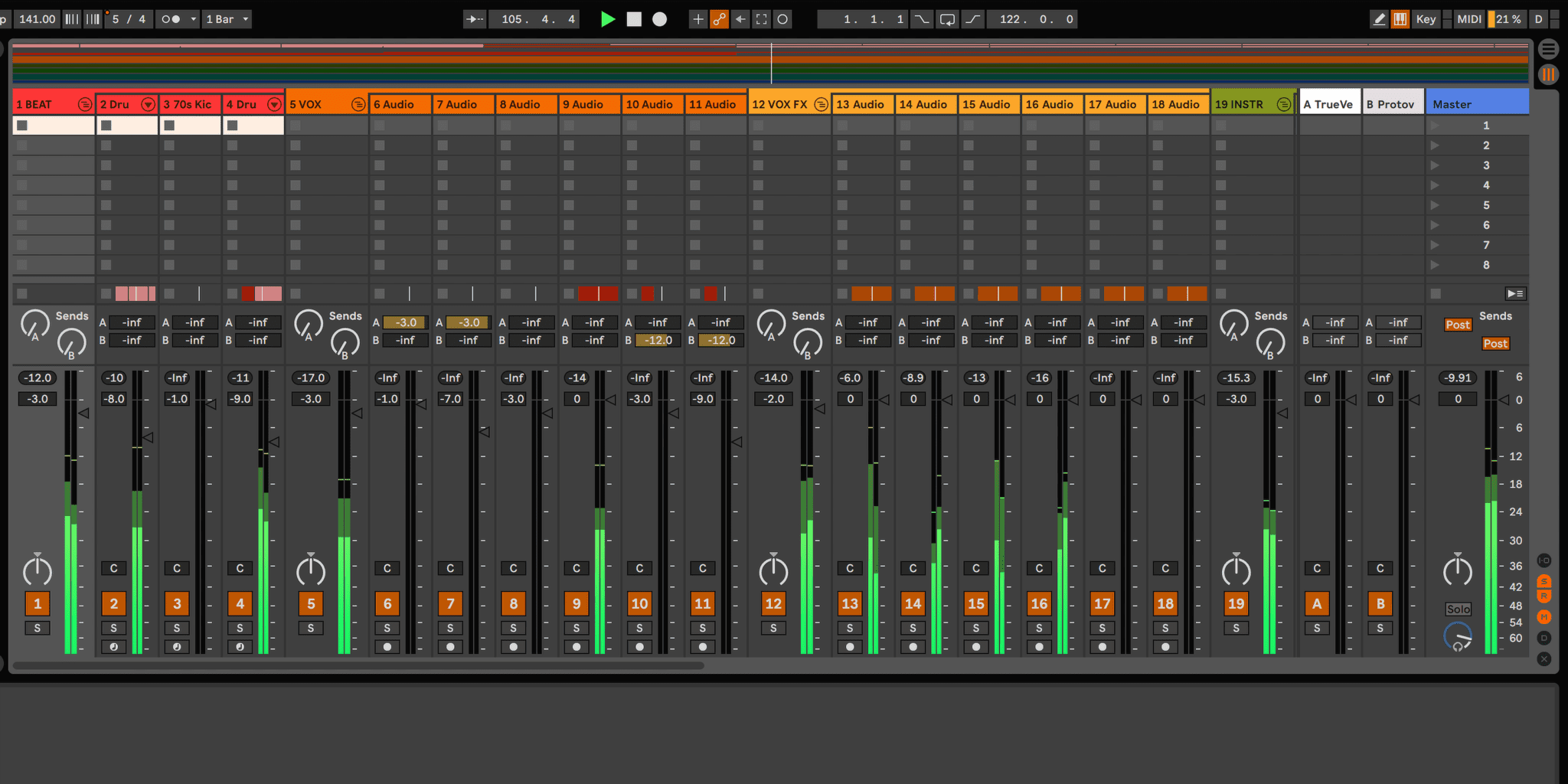Toggle the Sends section (S) button
Screen dimensions: 1568x784
pyautogui.click(x=1544, y=582)
